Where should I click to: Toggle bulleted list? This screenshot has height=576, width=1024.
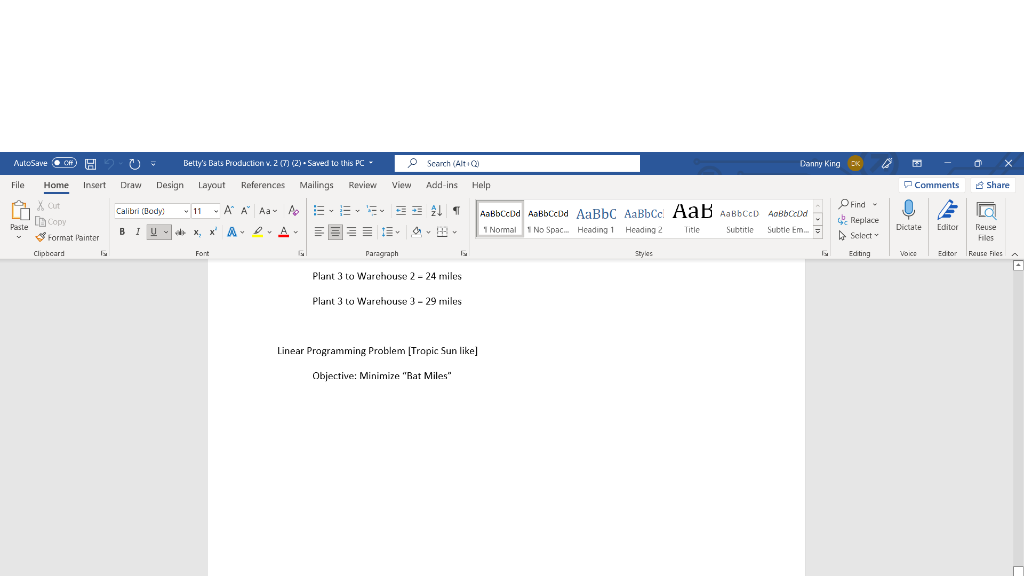tap(319, 210)
